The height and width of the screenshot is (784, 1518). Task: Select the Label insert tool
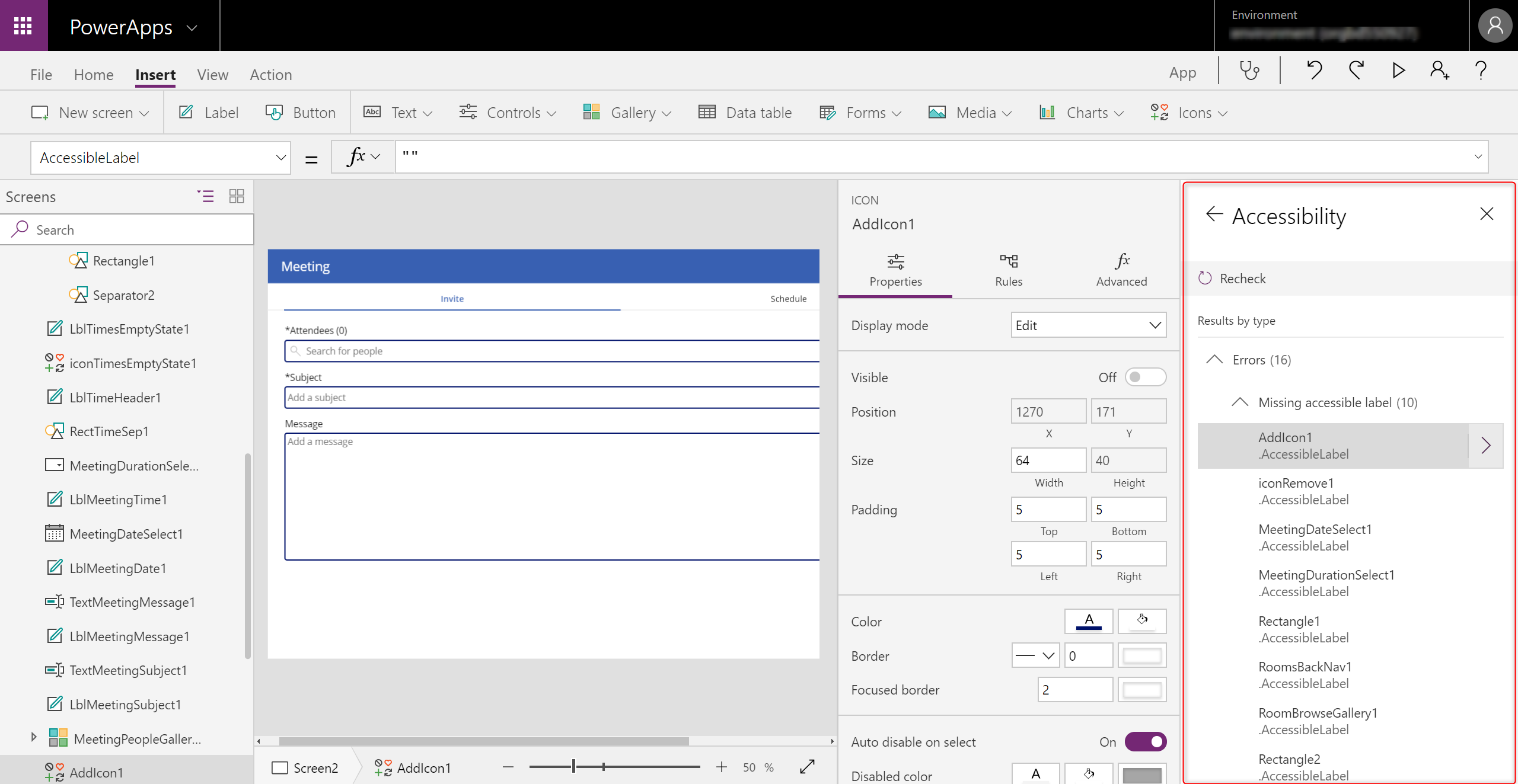pos(209,113)
